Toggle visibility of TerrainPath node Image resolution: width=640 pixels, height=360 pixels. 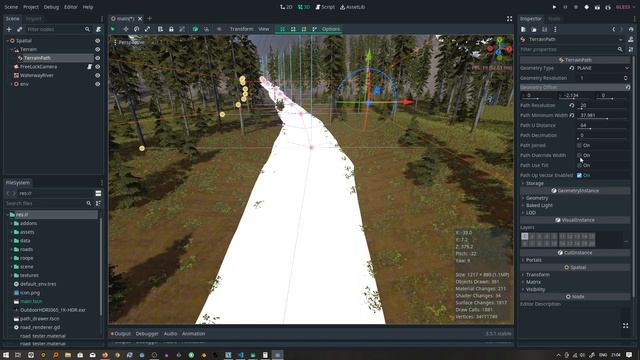point(98,58)
